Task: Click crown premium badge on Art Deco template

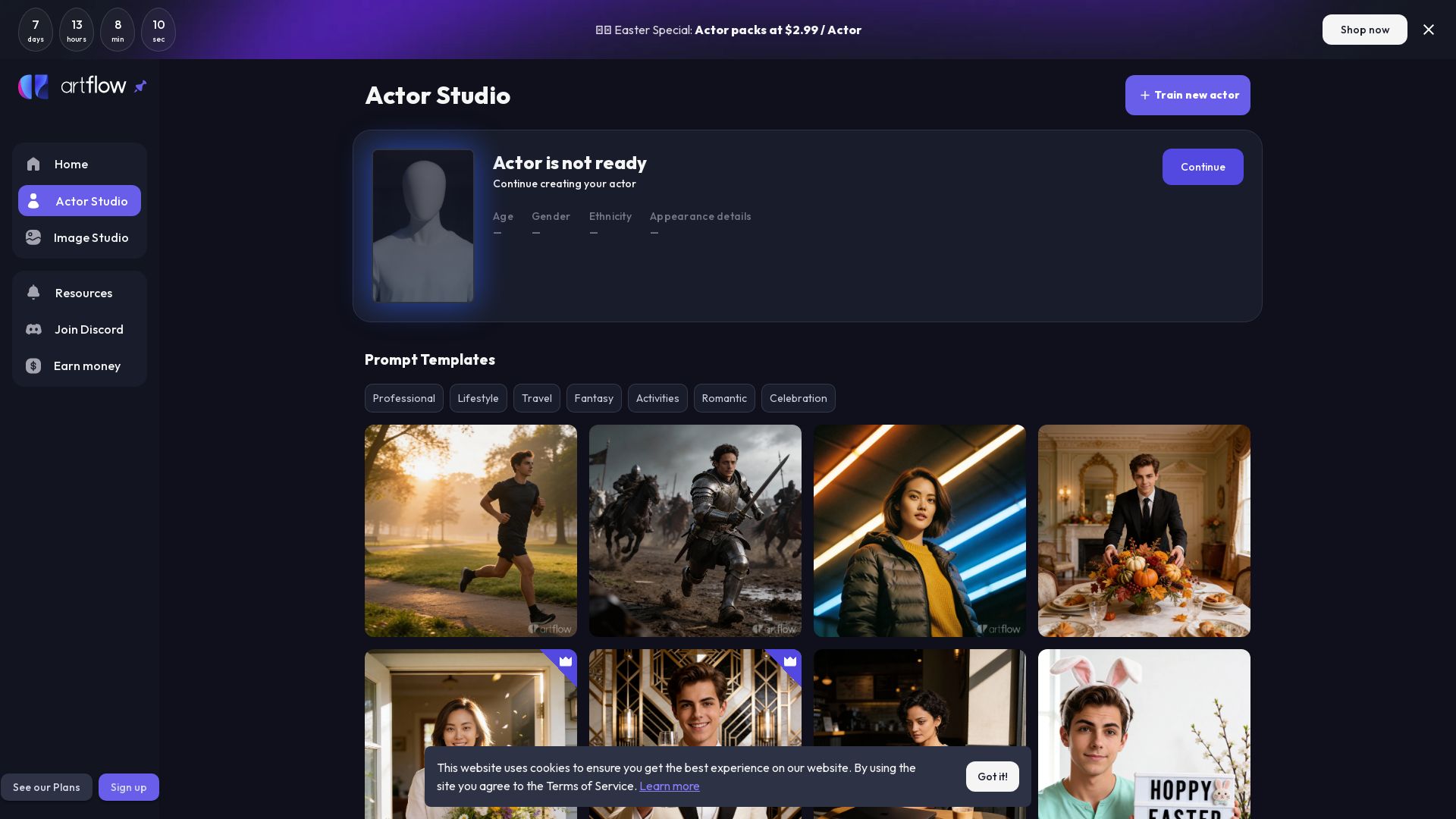Action: pos(789,661)
